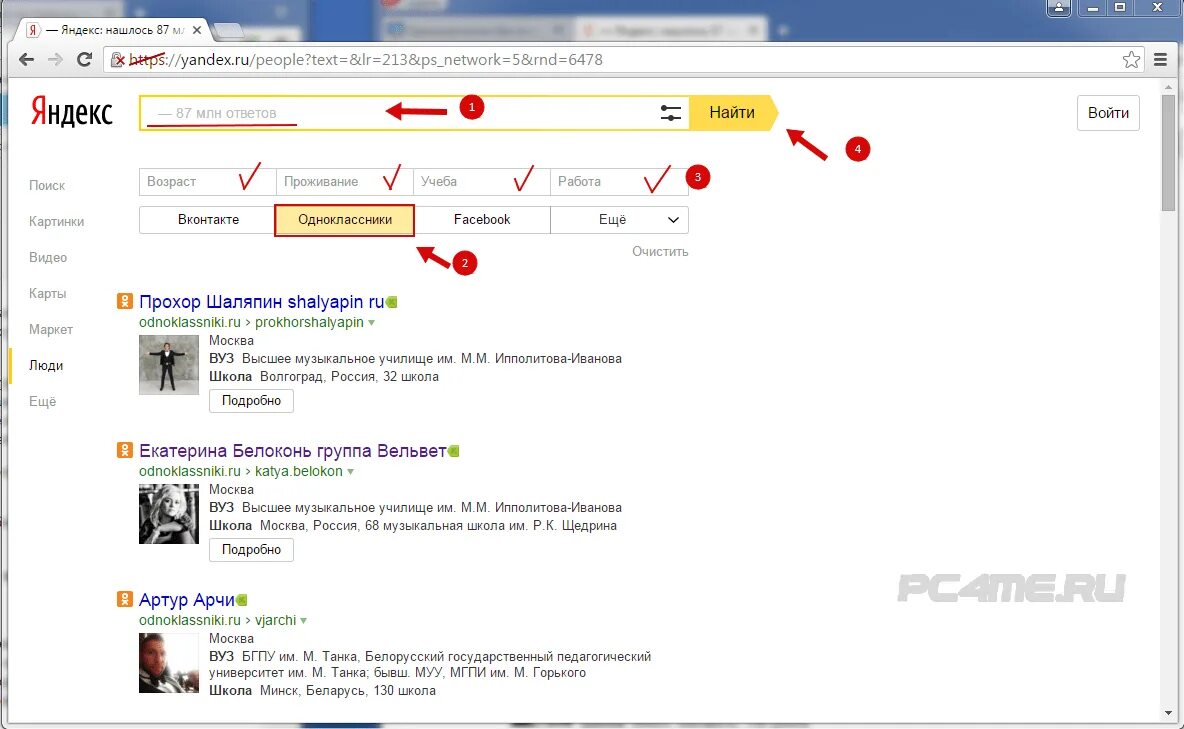This screenshot has width=1184, height=729.
Task: Open Артур Арчи profile photo
Action: 168,663
